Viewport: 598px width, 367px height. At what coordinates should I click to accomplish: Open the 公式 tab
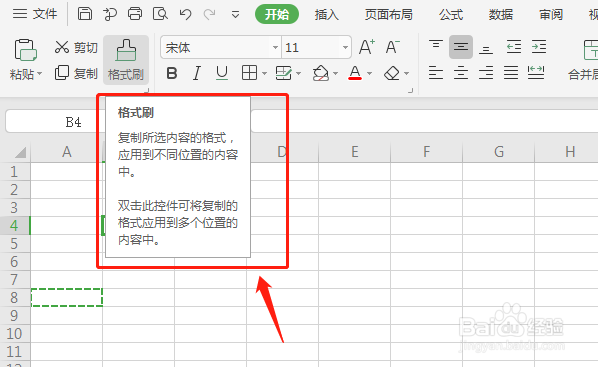click(x=451, y=14)
